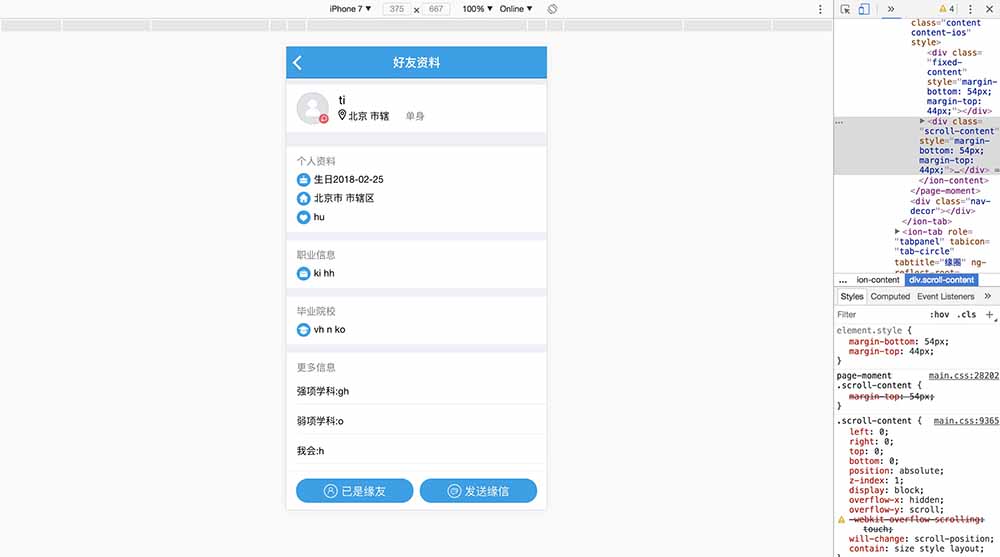Viewport: 1000px width, 557px height.
Task: Expand the ion-tab element node
Action: tap(898, 232)
